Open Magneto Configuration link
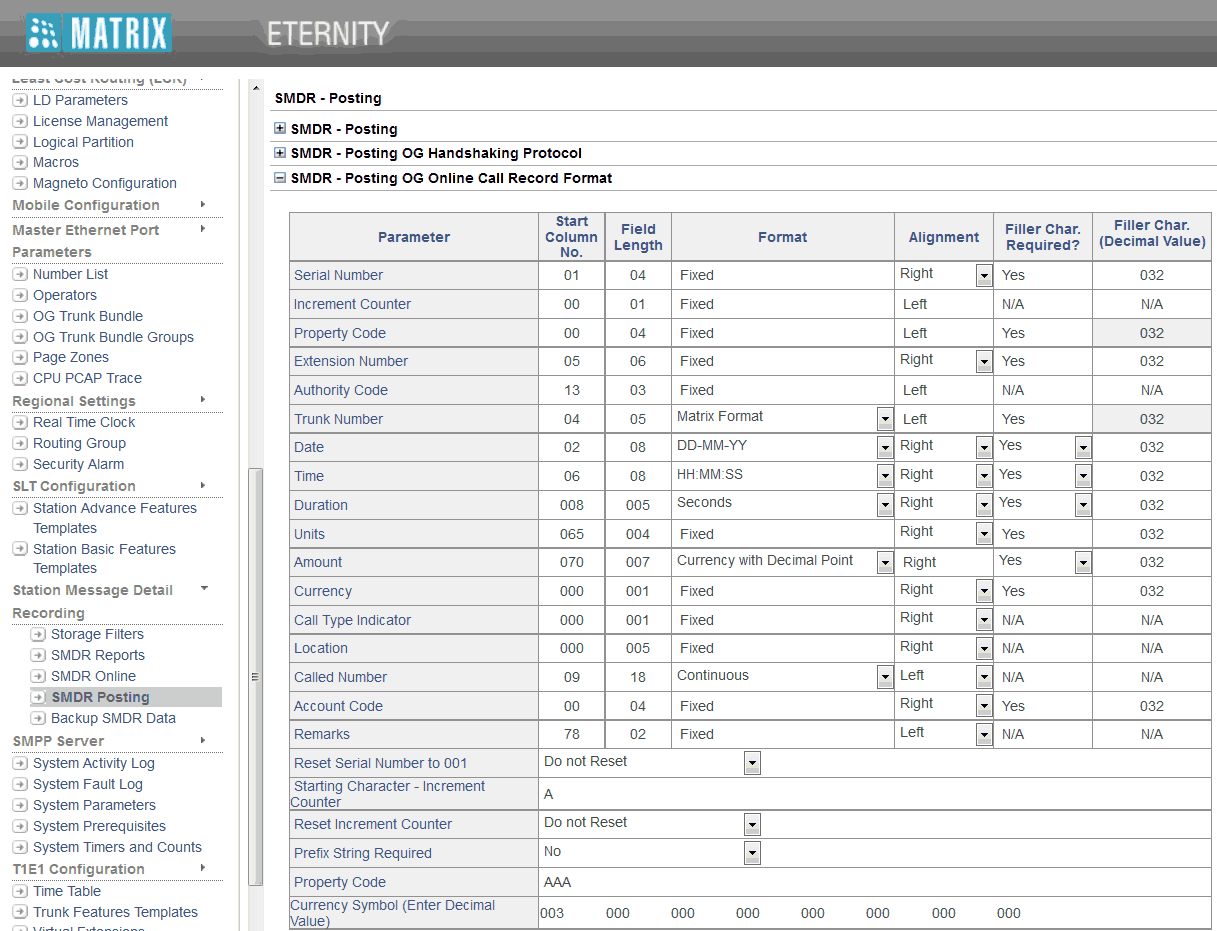The image size is (1217, 931). pyautogui.click(x=105, y=183)
